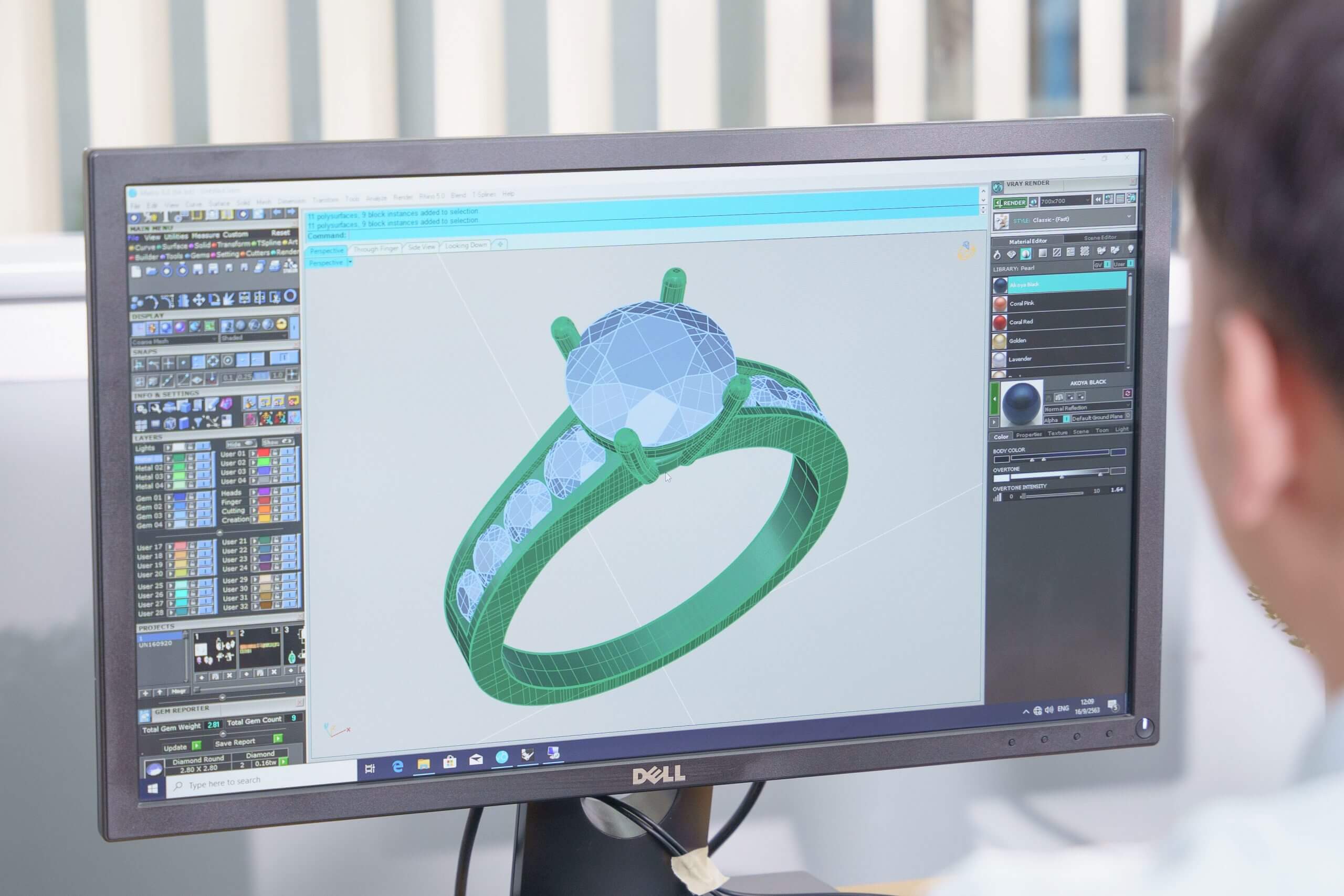Click the Update button in Gem Reporter

click(175, 747)
